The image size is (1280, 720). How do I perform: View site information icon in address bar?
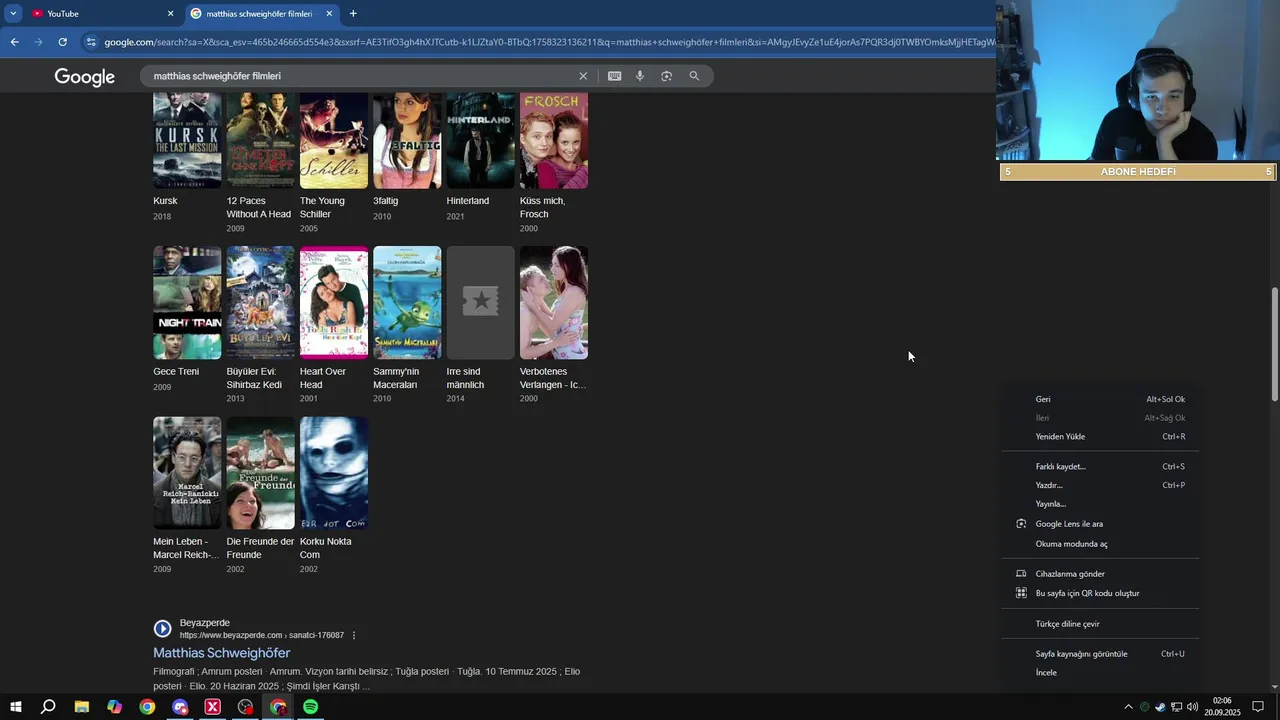tap(91, 42)
